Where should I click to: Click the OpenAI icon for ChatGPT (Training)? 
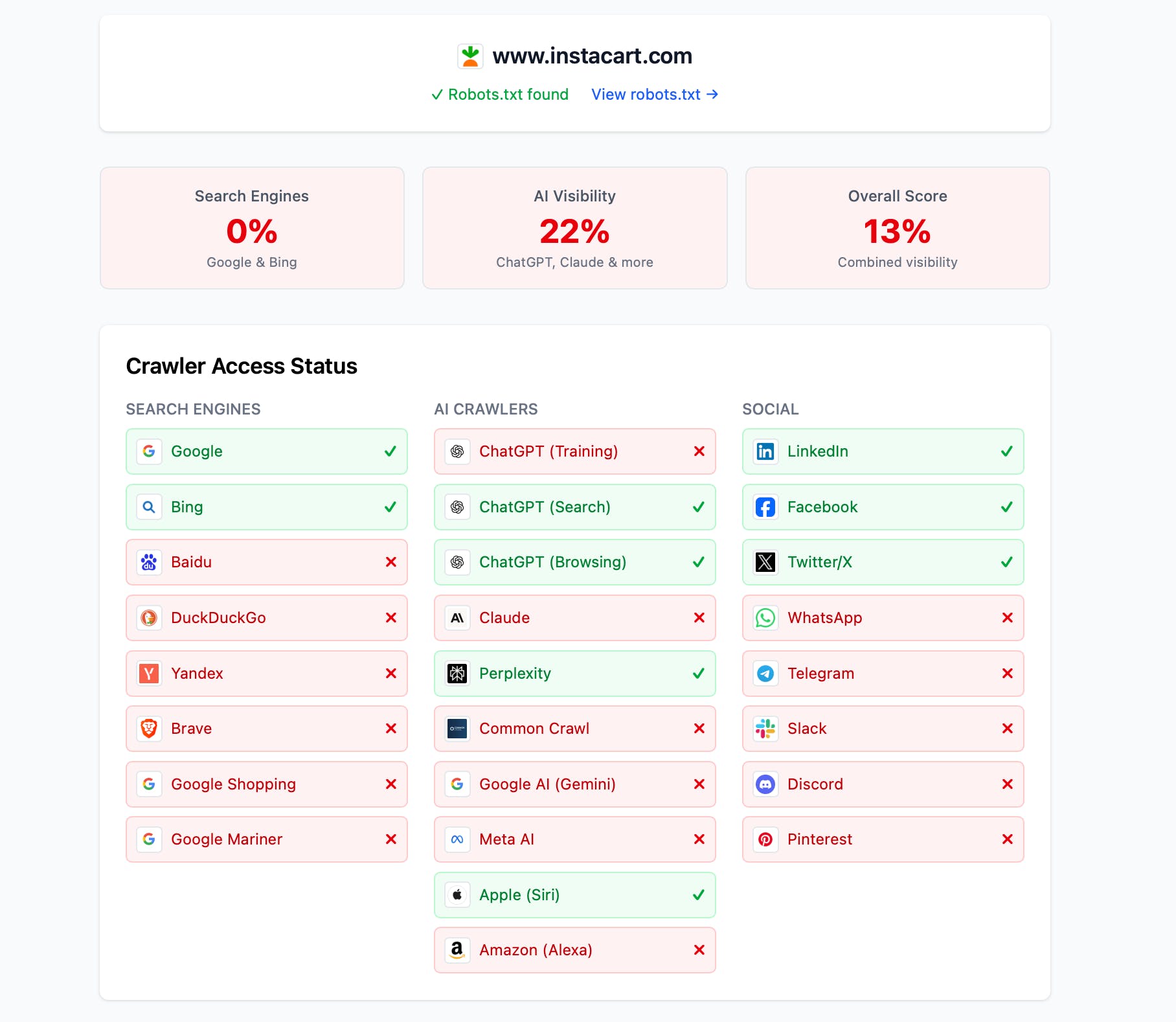pyautogui.click(x=457, y=451)
